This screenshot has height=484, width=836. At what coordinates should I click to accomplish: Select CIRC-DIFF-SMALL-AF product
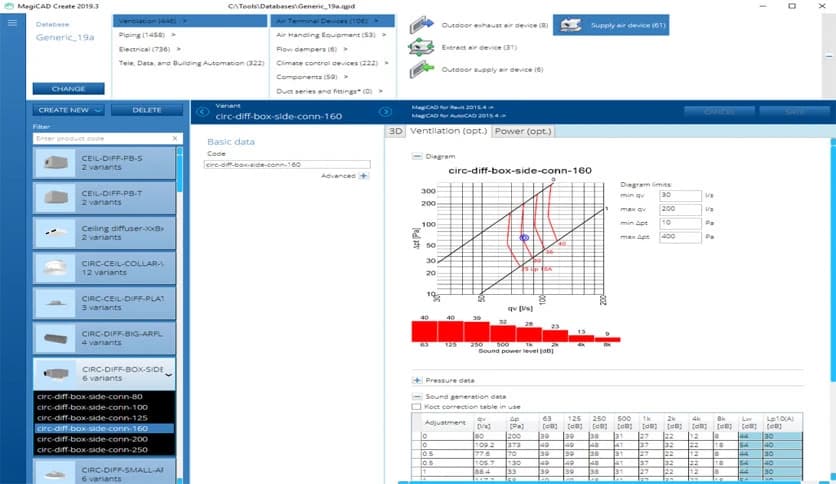(104, 473)
